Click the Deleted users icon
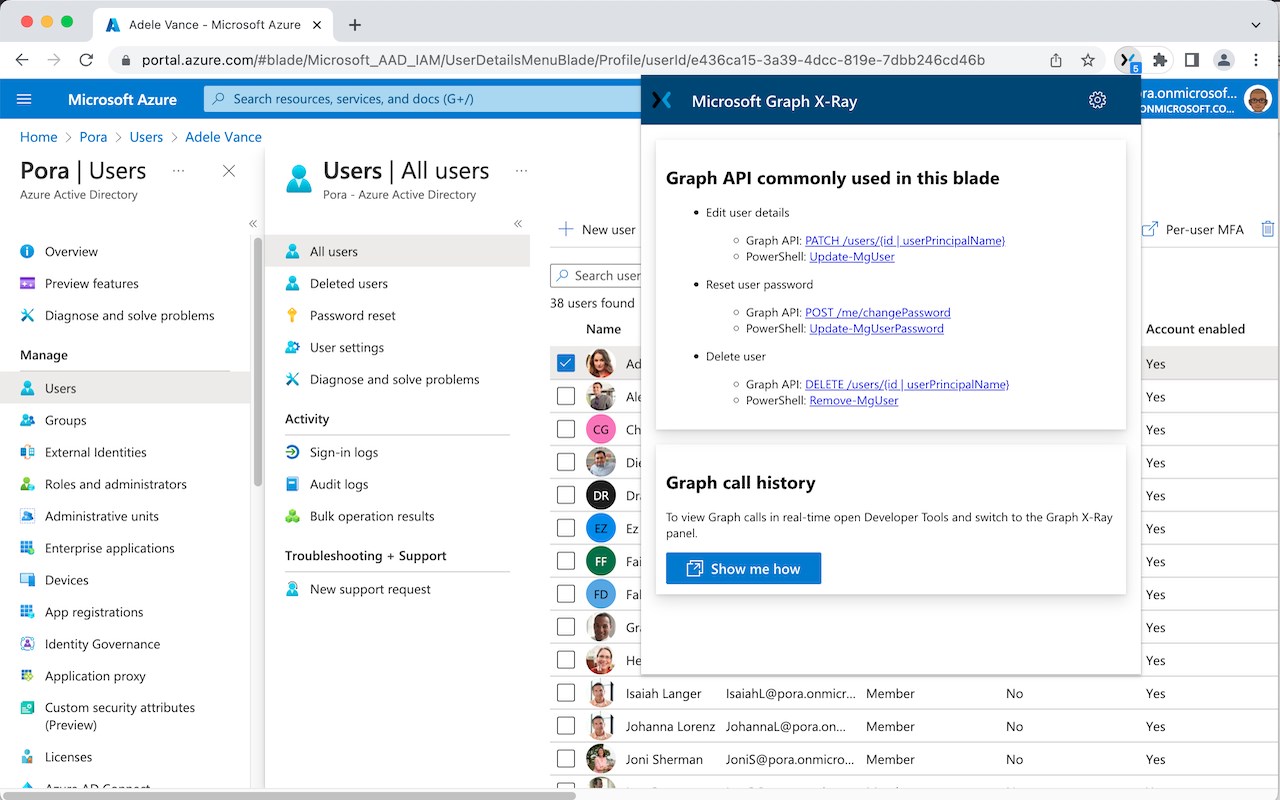The image size is (1280, 800). click(292, 283)
